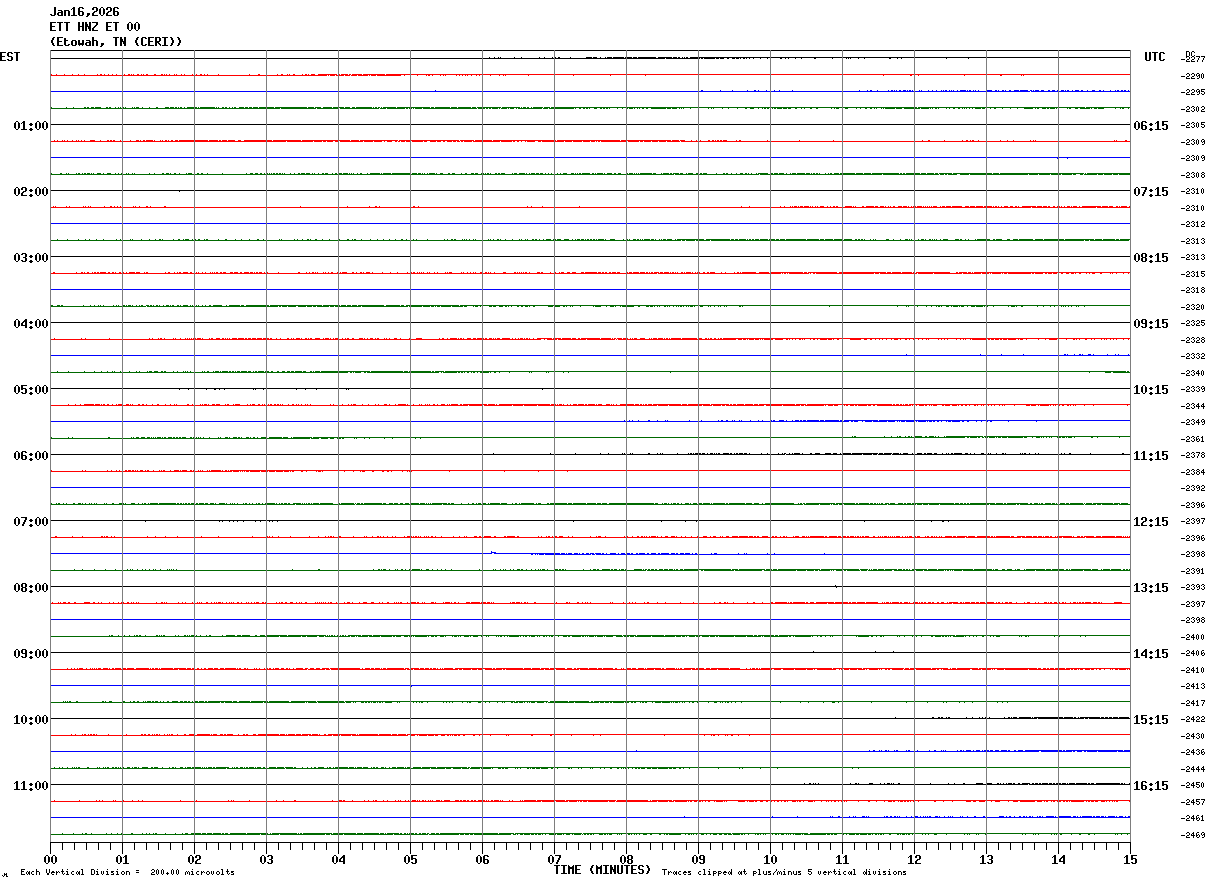
Task: Click the 08 minute mark on time axis
Action: 627,859
